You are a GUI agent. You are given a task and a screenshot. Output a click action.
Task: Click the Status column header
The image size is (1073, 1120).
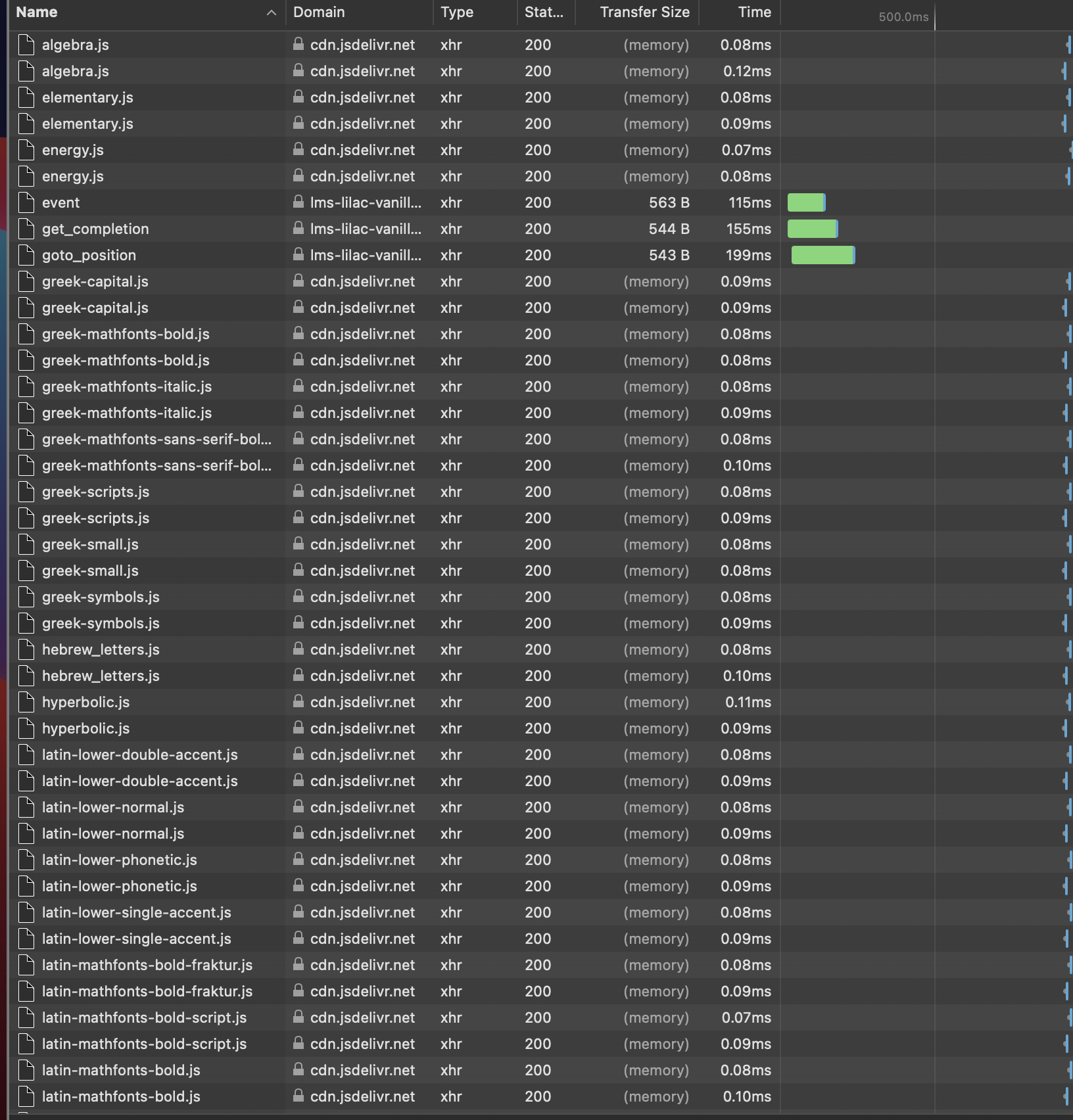click(543, 12)
